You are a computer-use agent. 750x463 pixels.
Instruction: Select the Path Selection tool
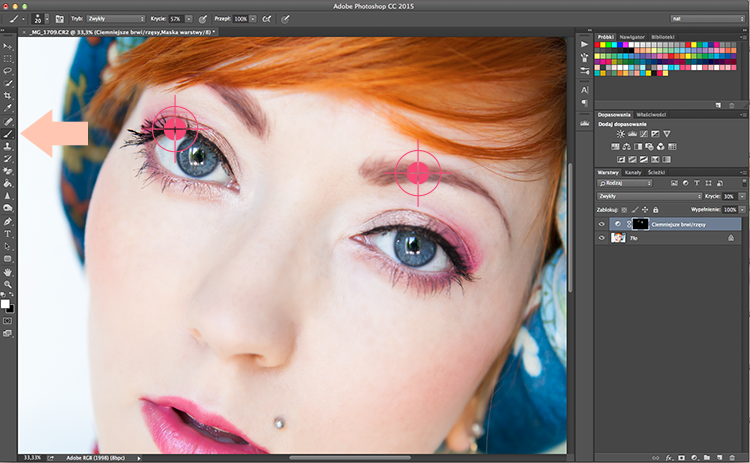click(x=8, y=246)
